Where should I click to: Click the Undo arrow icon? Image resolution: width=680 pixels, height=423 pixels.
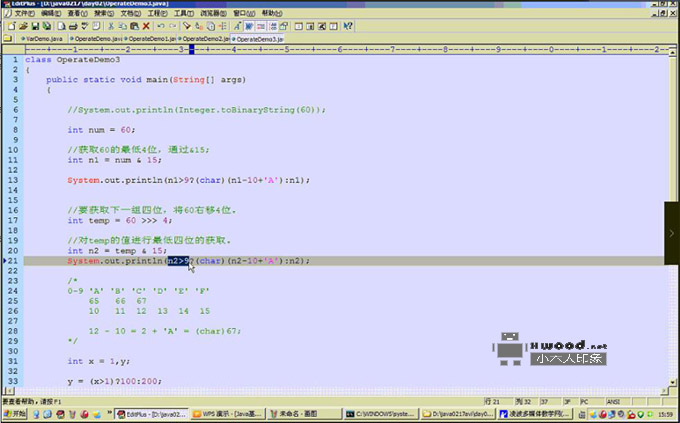(161, 26)
